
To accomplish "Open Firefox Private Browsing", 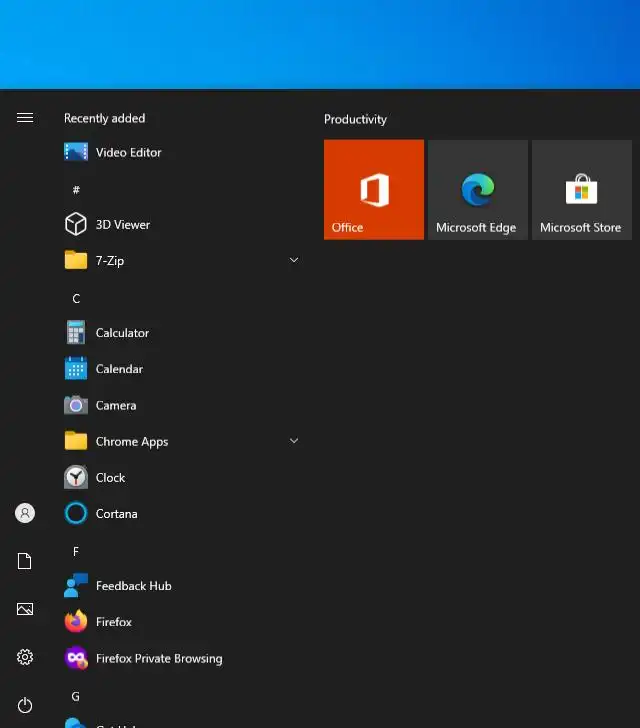I will [181, 658].
